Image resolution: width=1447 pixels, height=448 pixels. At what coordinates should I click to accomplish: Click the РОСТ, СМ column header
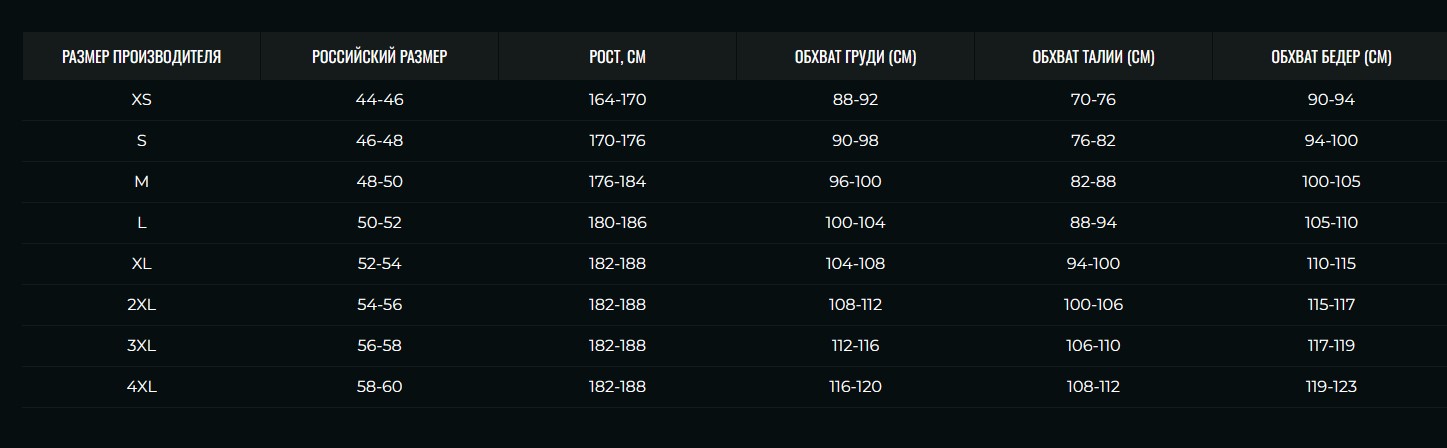[x=617, y=57]
